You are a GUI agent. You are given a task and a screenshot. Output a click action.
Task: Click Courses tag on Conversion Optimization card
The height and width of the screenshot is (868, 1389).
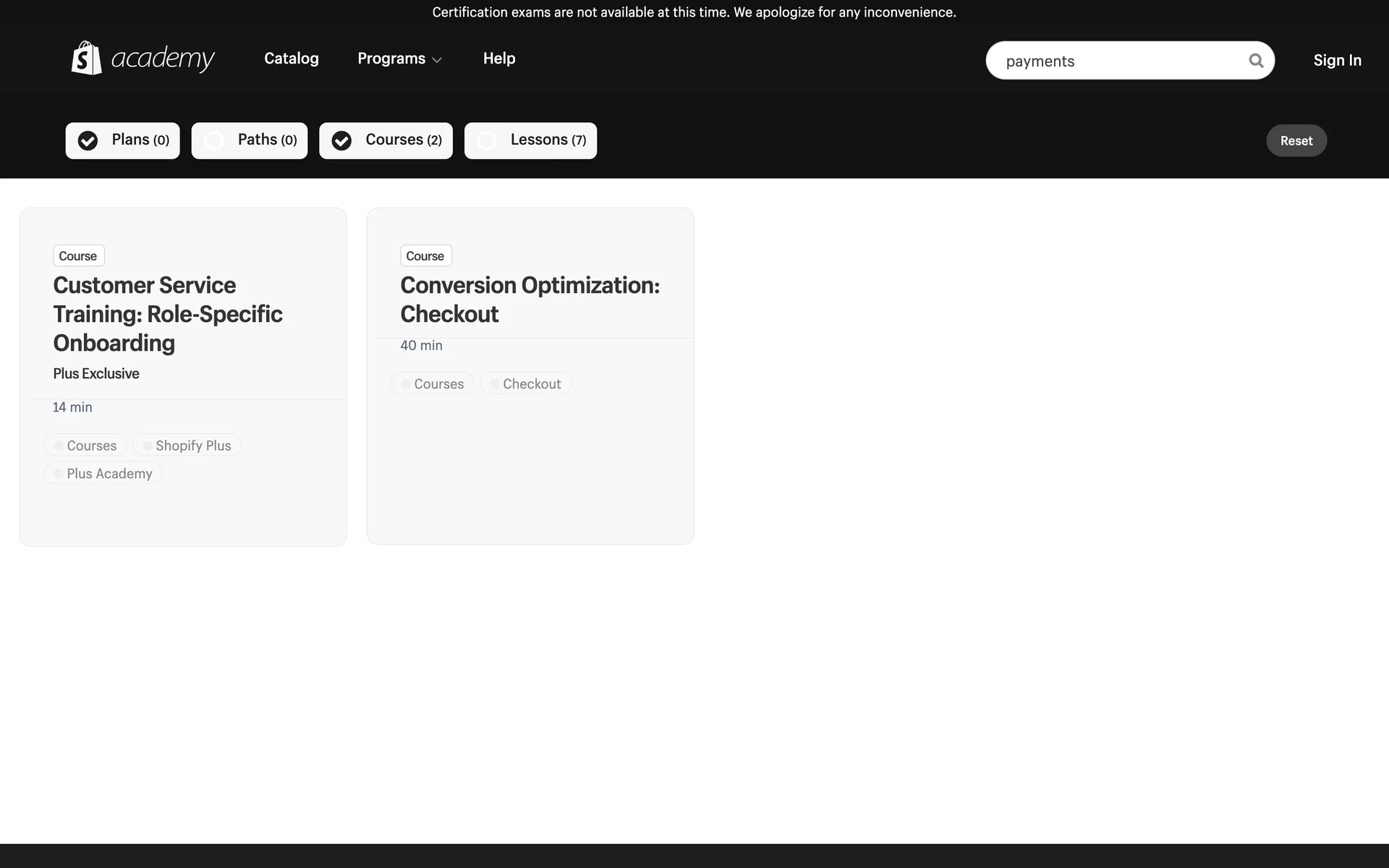[433, 384]
